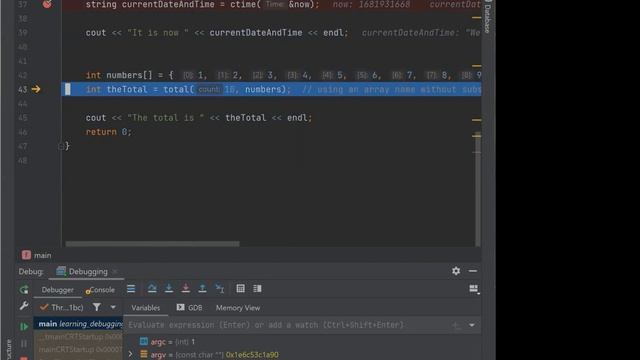Rerun the Debugging session
640x360 pixels.
point(24,289)
